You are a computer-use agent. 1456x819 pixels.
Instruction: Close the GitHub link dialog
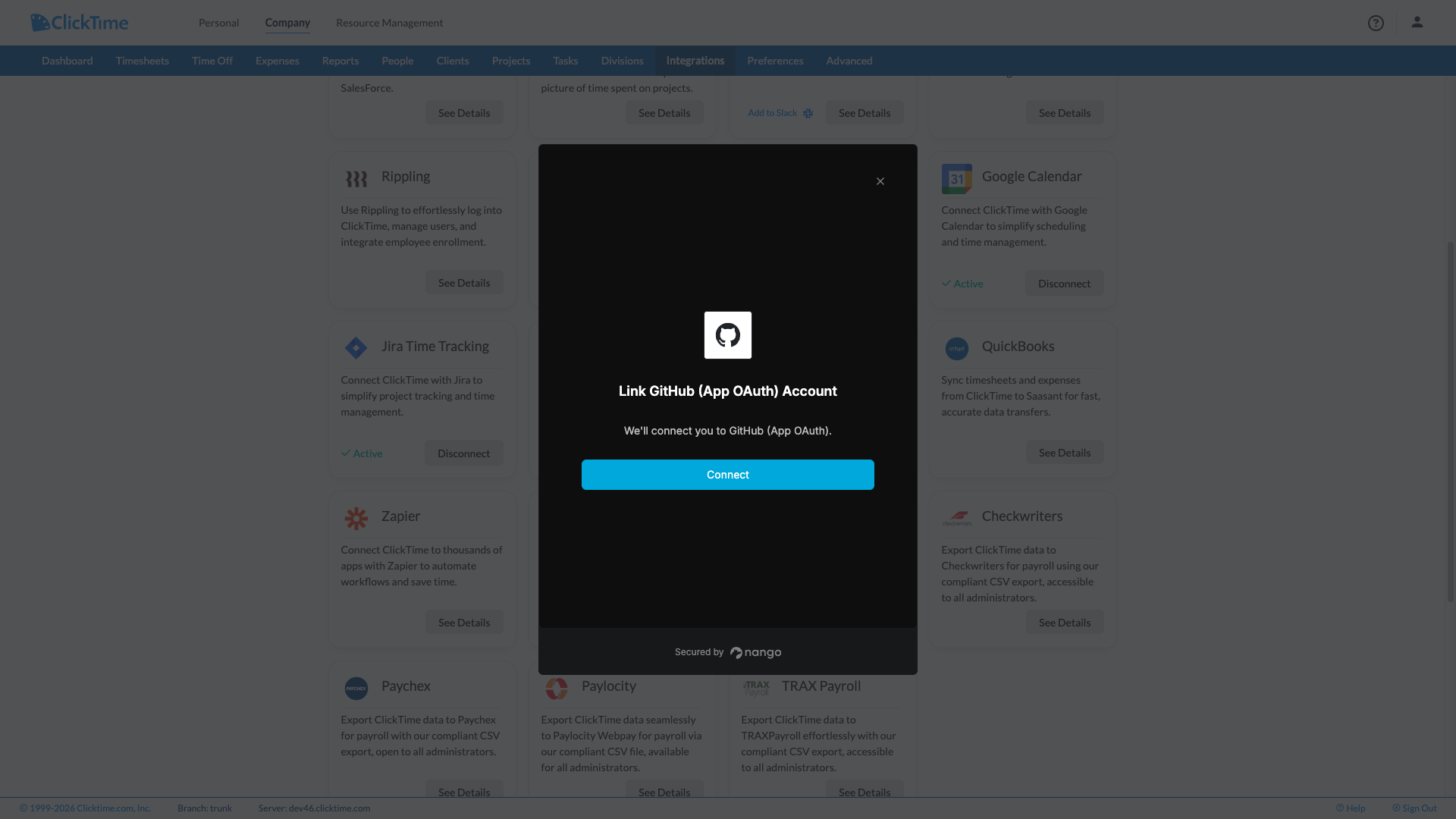pos(880,181)
